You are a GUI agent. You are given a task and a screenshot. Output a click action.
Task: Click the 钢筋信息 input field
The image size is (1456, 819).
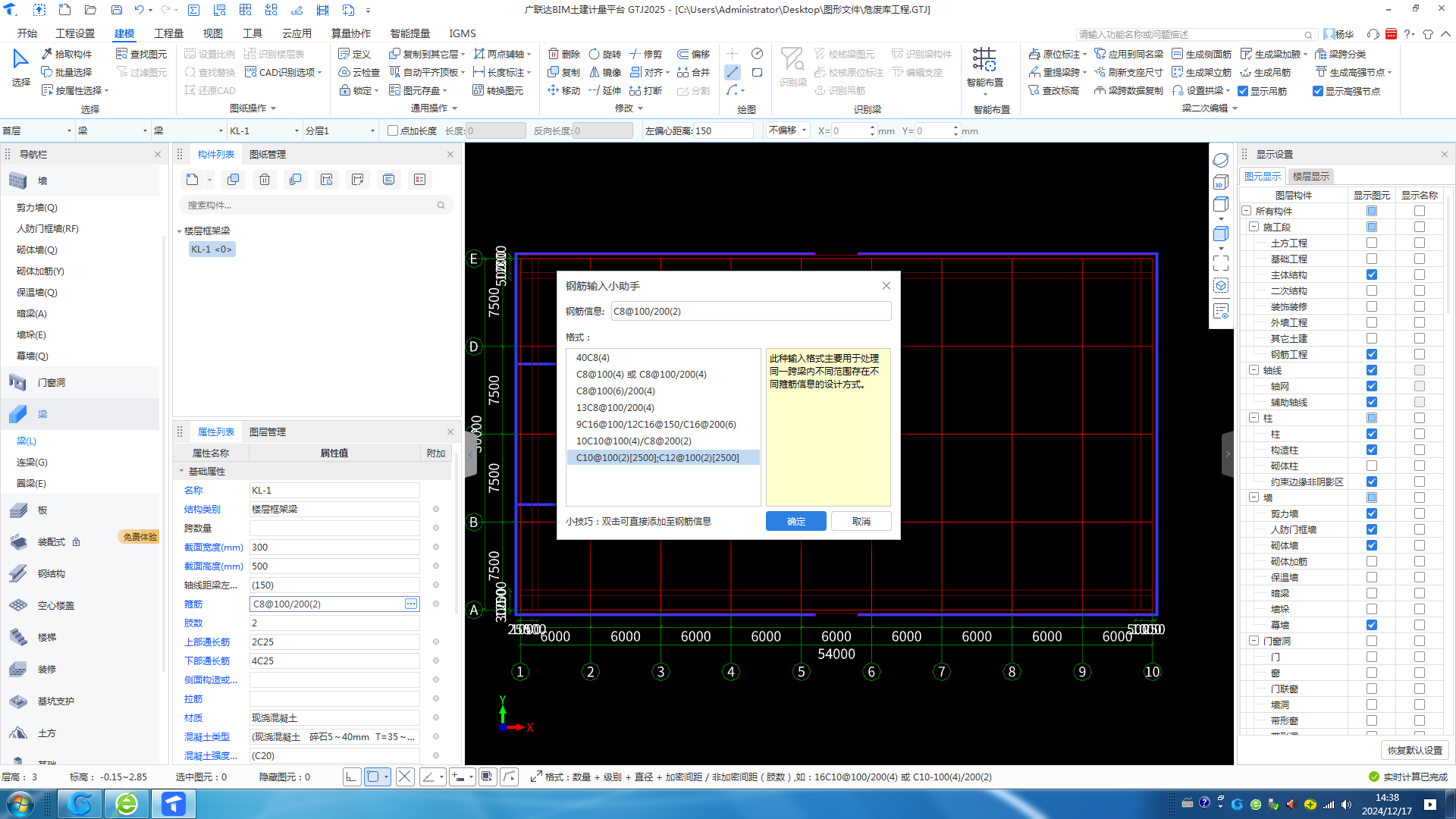coord(751,311)
